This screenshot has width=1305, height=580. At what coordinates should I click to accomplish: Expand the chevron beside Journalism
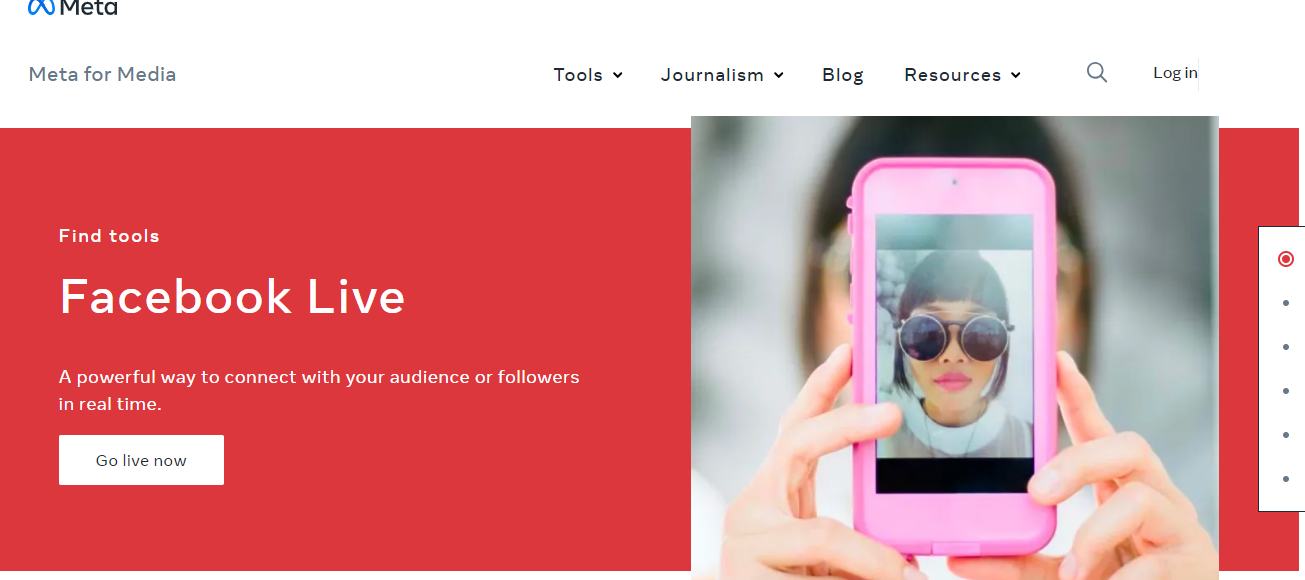(x=779, y=75)
